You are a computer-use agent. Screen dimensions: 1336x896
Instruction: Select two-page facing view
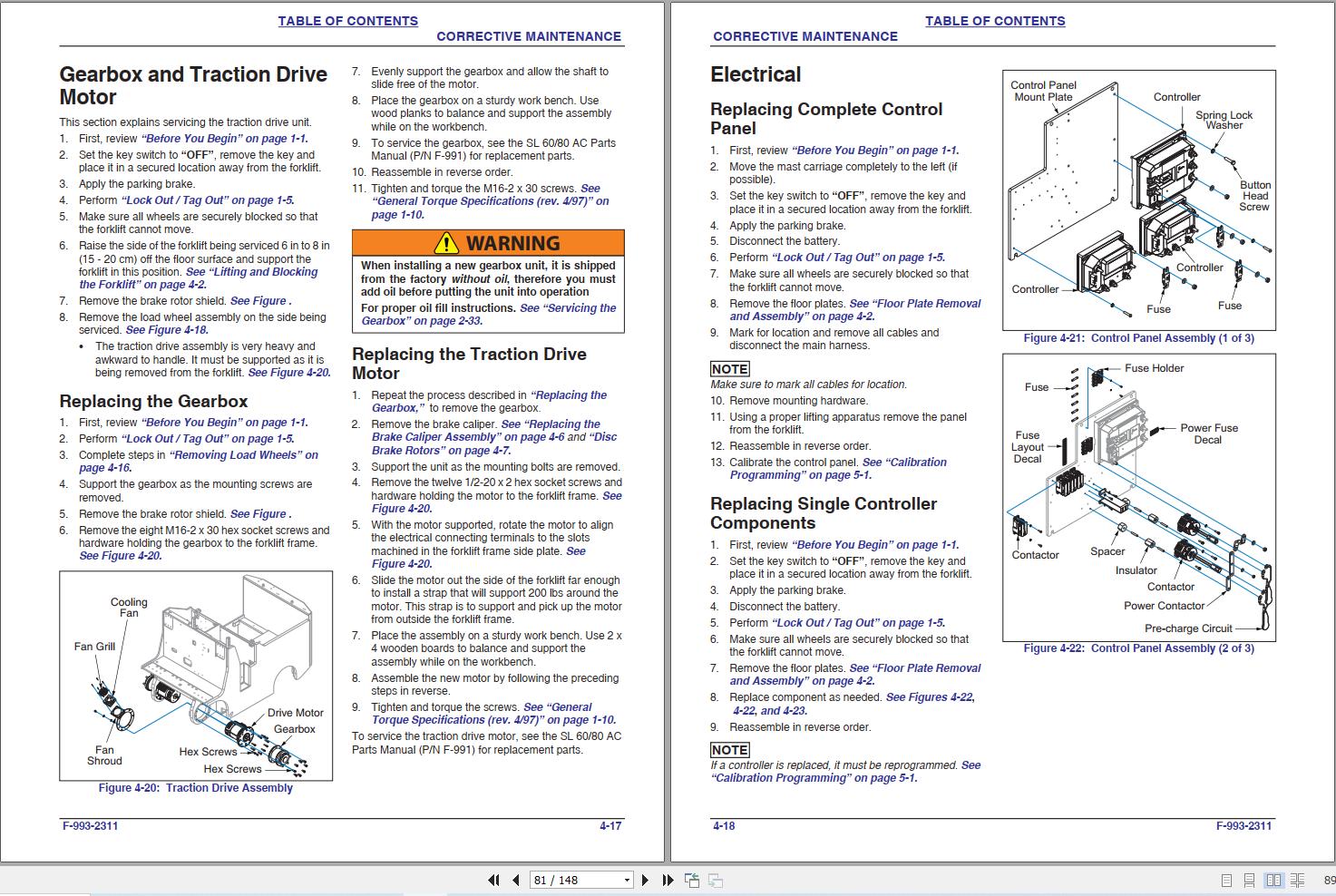pyautogui.click(x=1274, y=880)
